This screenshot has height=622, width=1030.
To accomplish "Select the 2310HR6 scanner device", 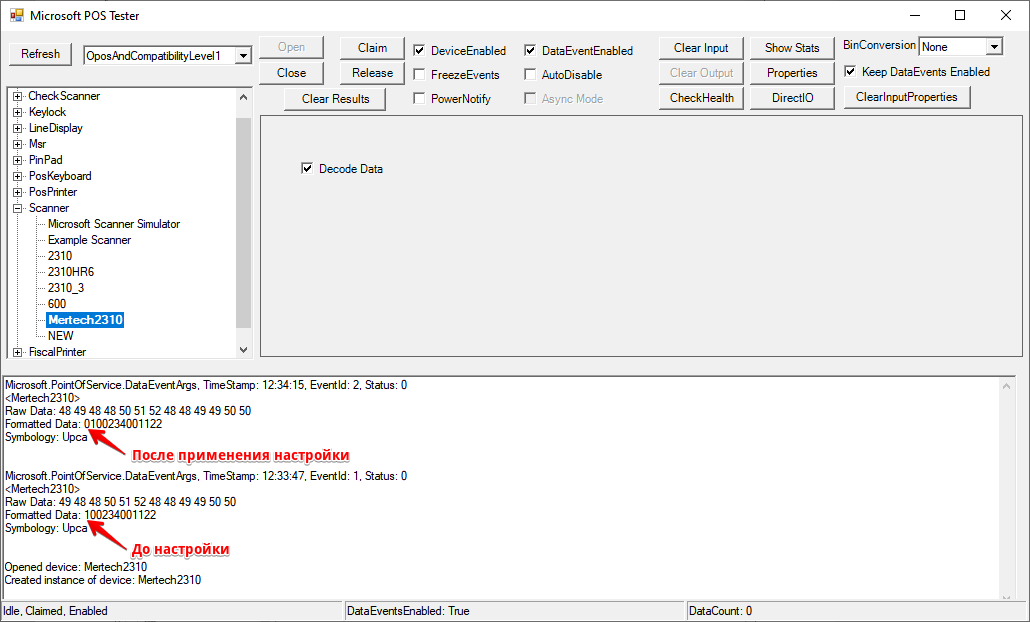I will pyautogui.click(x=70, y=272).
